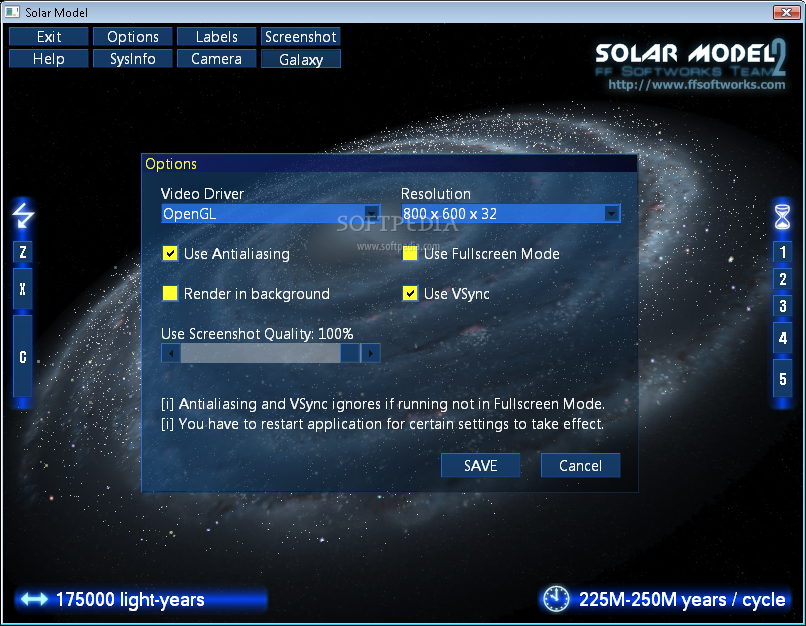Choose time speed 1 on right panel

[x=782, y=252]
